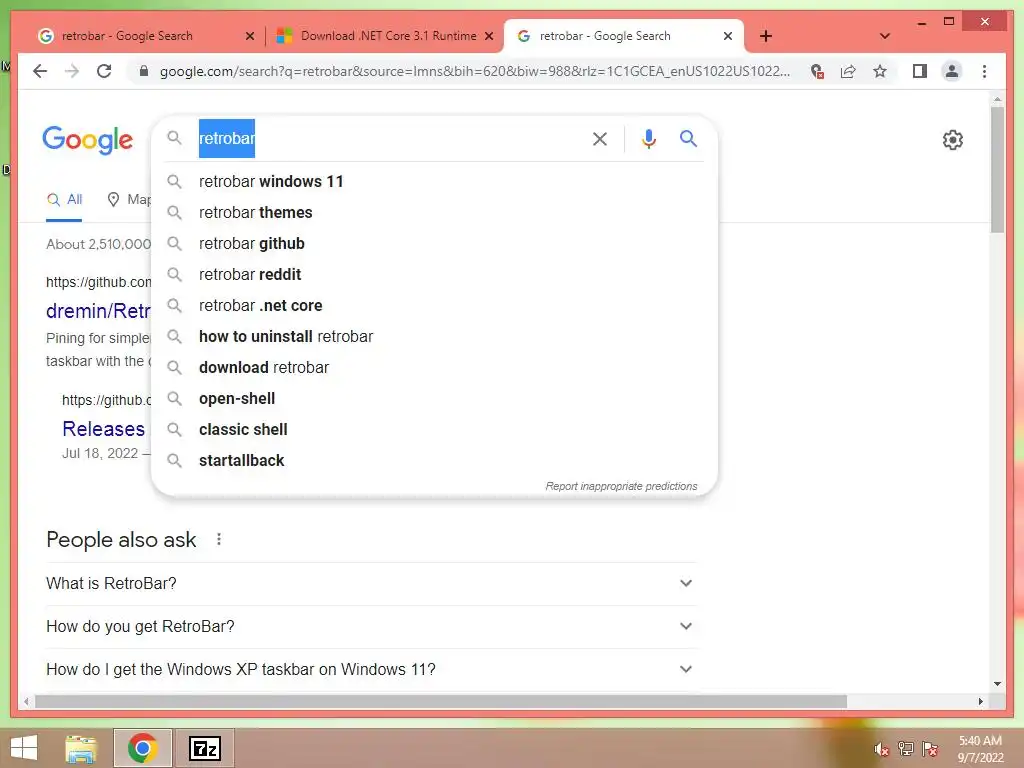The image size is (1024, 768).
Task: Click the Chrome taskbar icon
Action: coord(142,748)
